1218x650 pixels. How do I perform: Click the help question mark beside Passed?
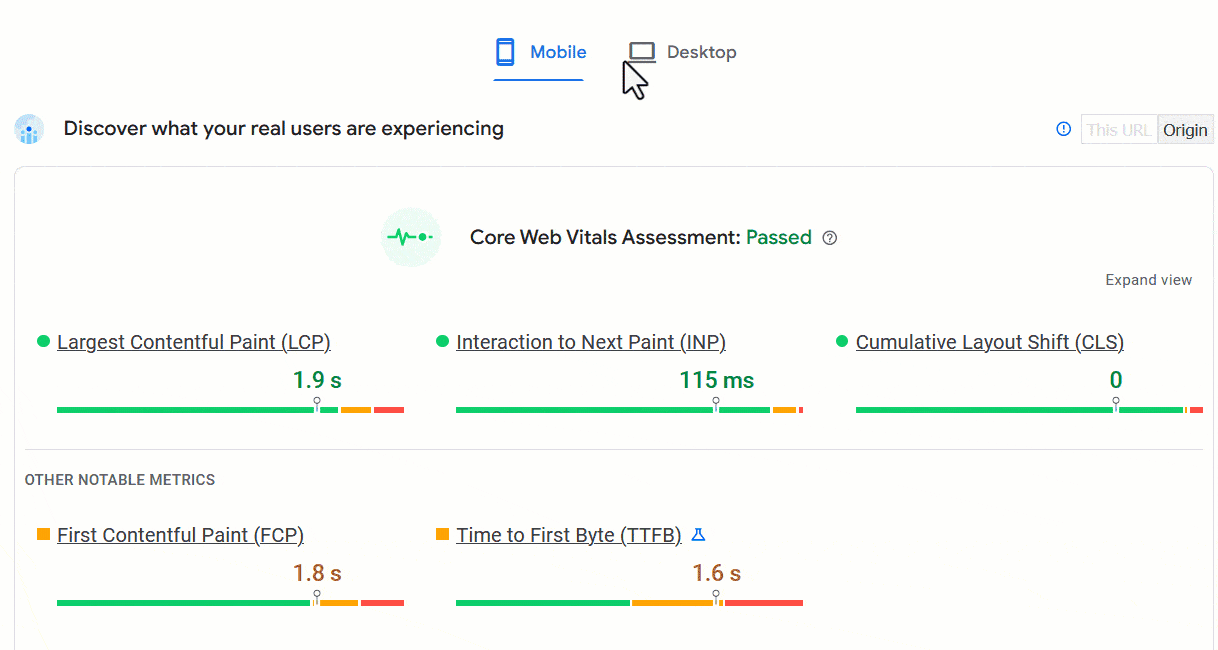[829, 238]
